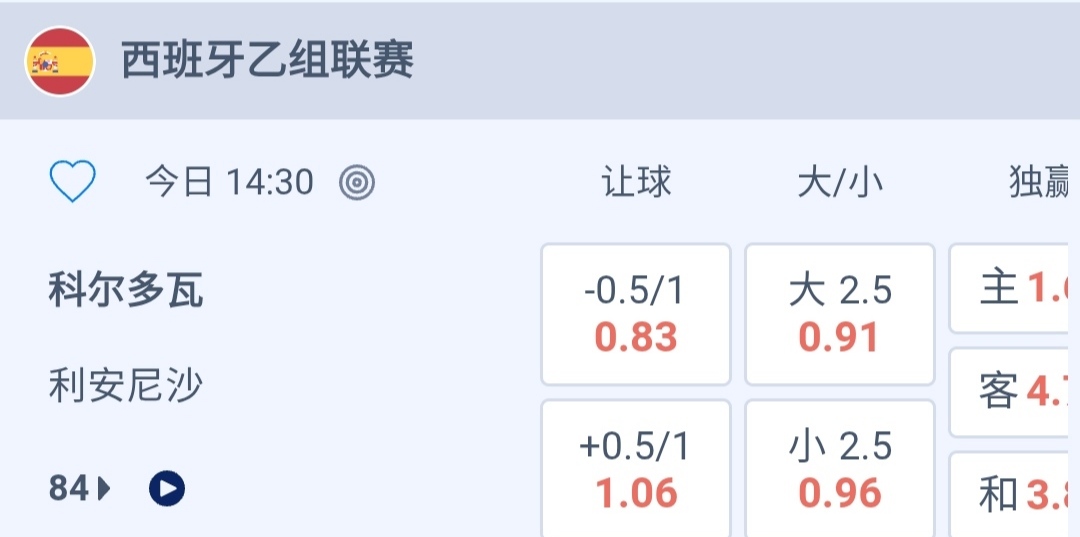Pick Under 2.5 (小) at 0.96

tap(840, 469)
